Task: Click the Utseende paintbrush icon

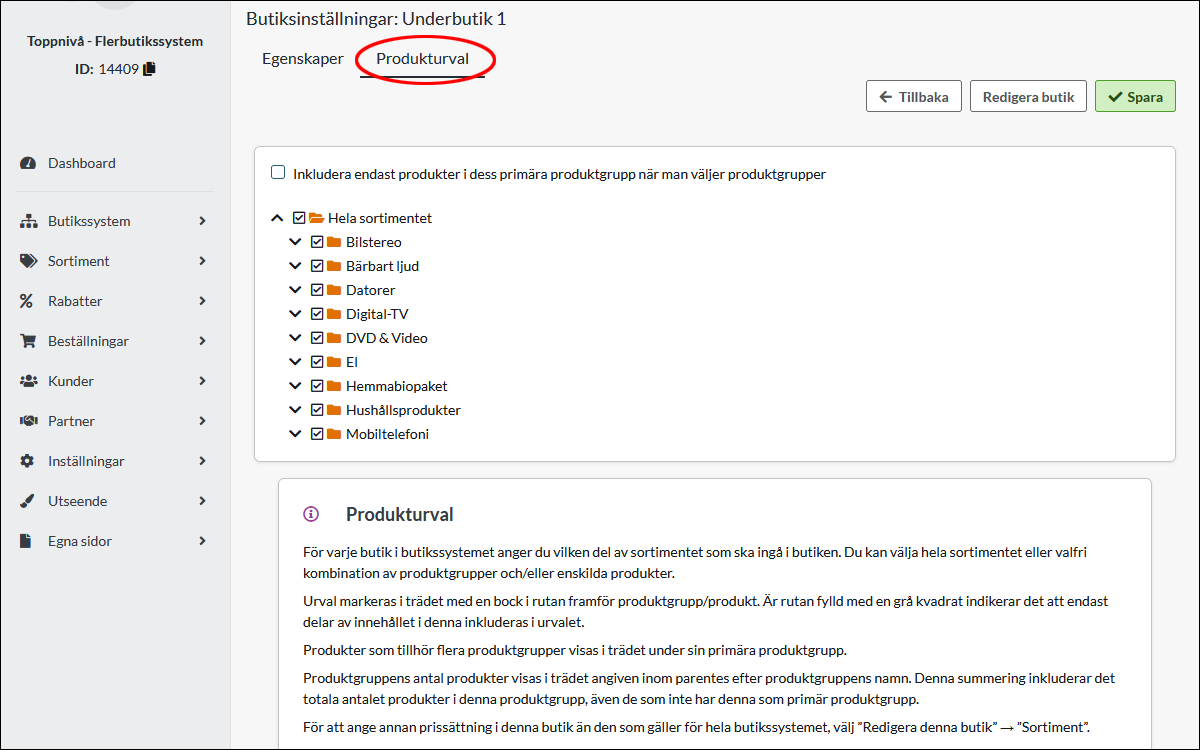Action: 28,501
